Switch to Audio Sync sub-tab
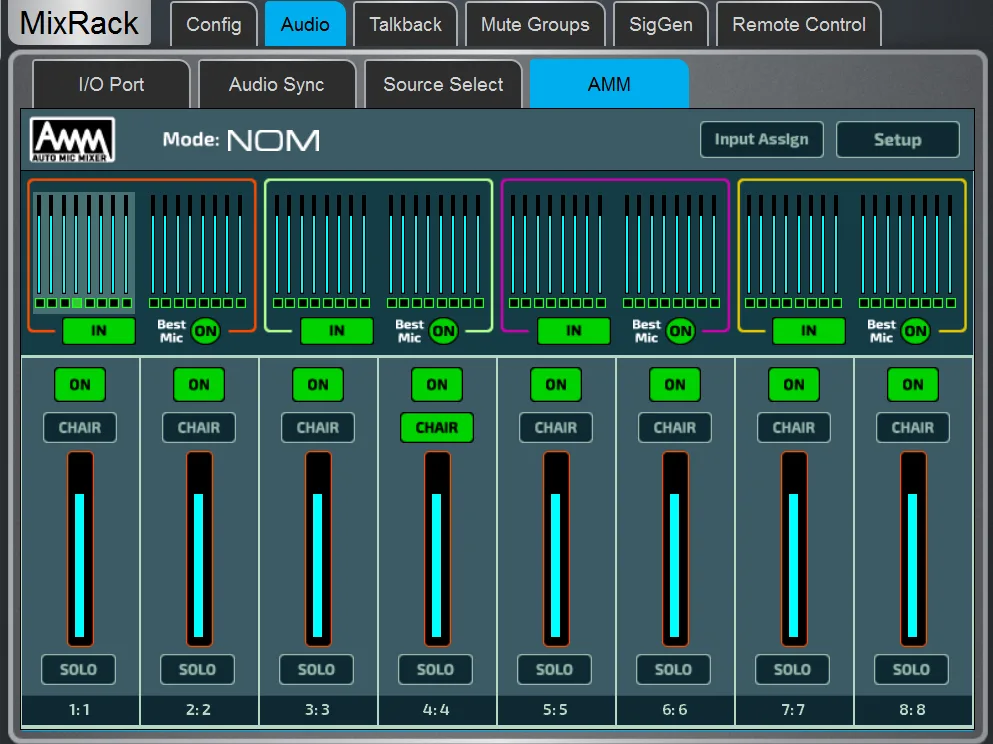993x744 pixels. pos(277,84)
